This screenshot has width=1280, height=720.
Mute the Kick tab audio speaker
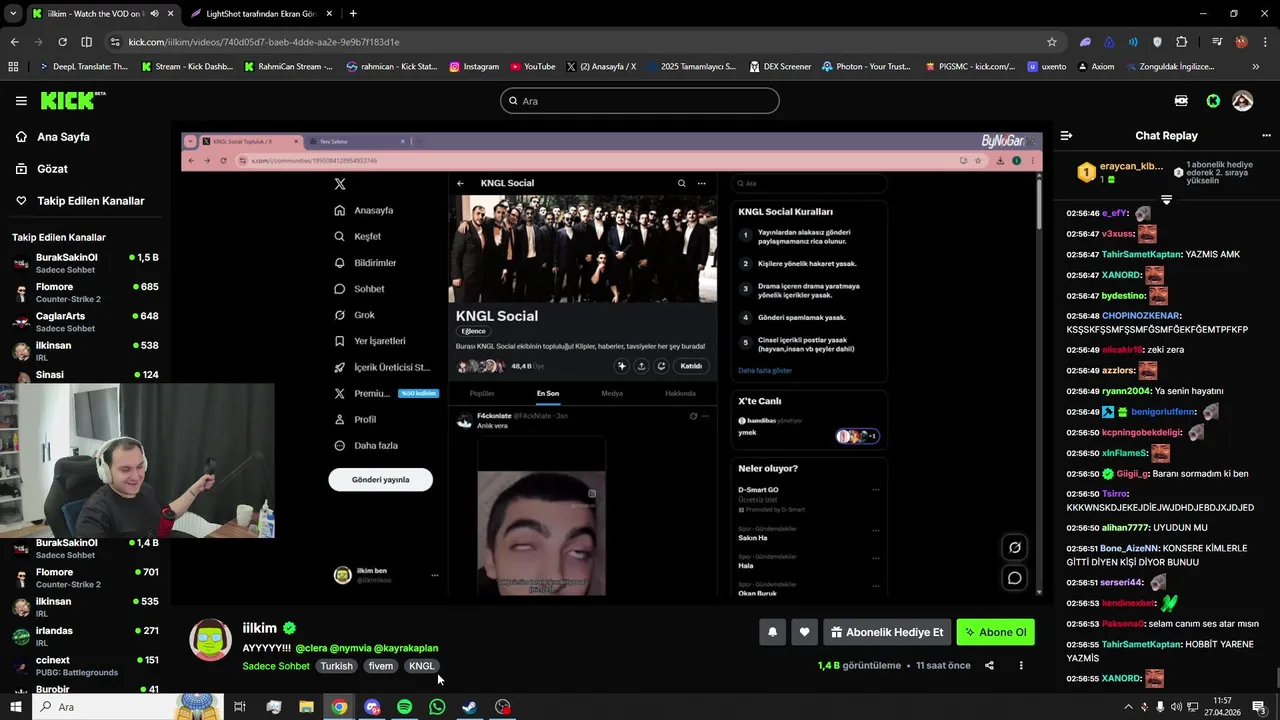[154, 14]
